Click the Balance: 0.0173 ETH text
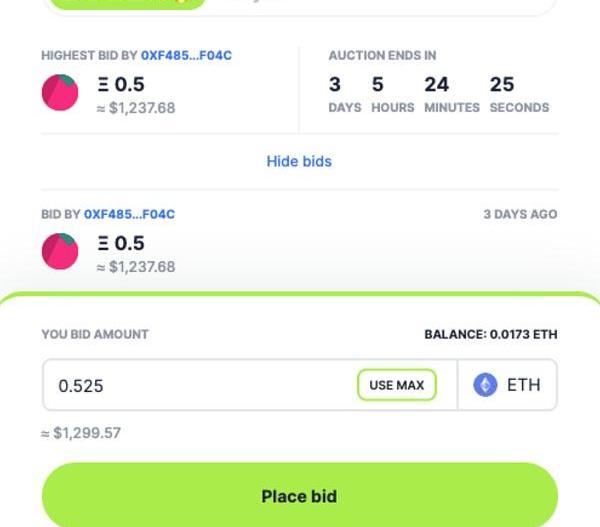The image size is (600, 527). point(490,334)
